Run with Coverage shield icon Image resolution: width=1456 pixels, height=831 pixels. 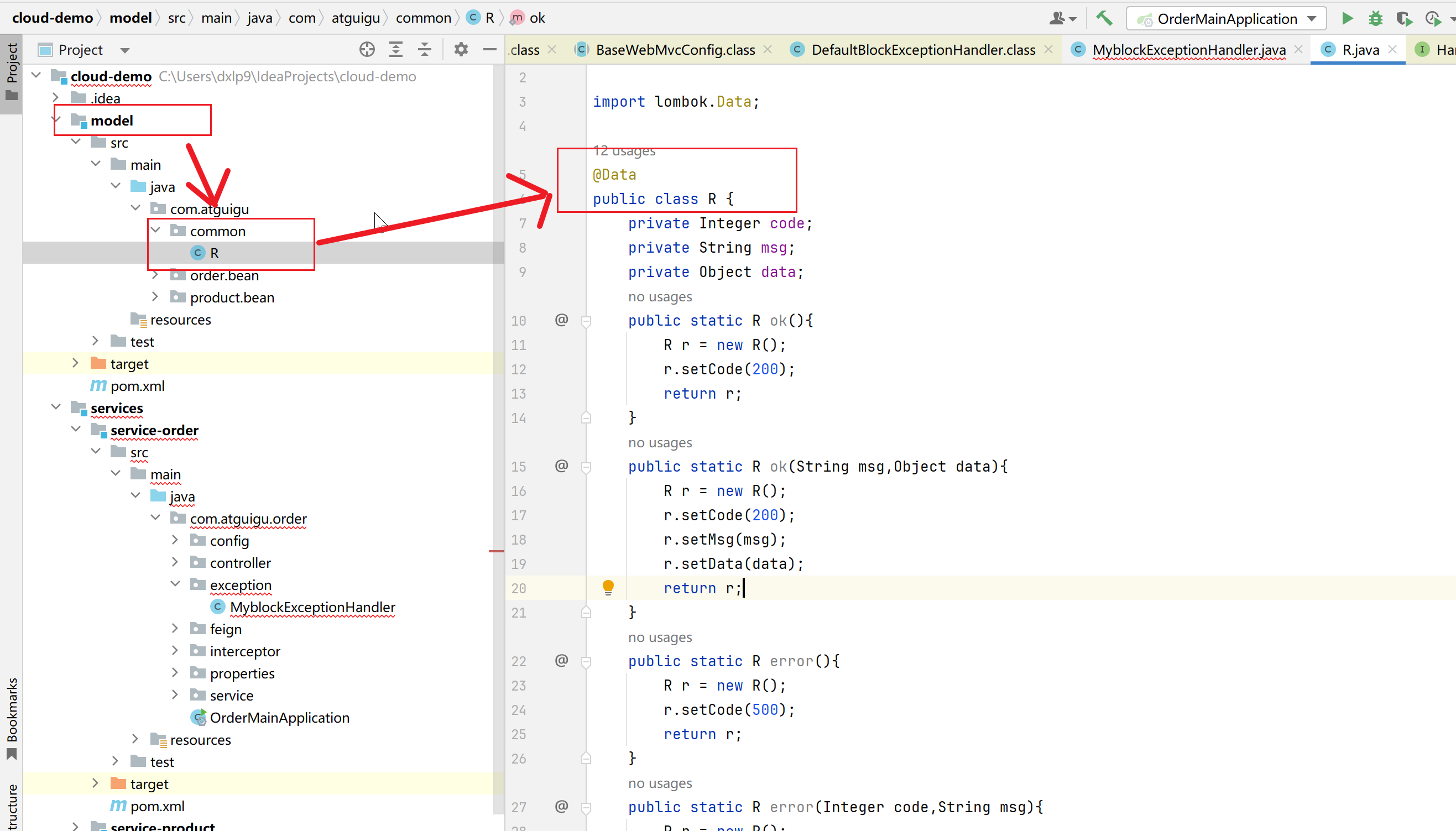point(1403,19)
